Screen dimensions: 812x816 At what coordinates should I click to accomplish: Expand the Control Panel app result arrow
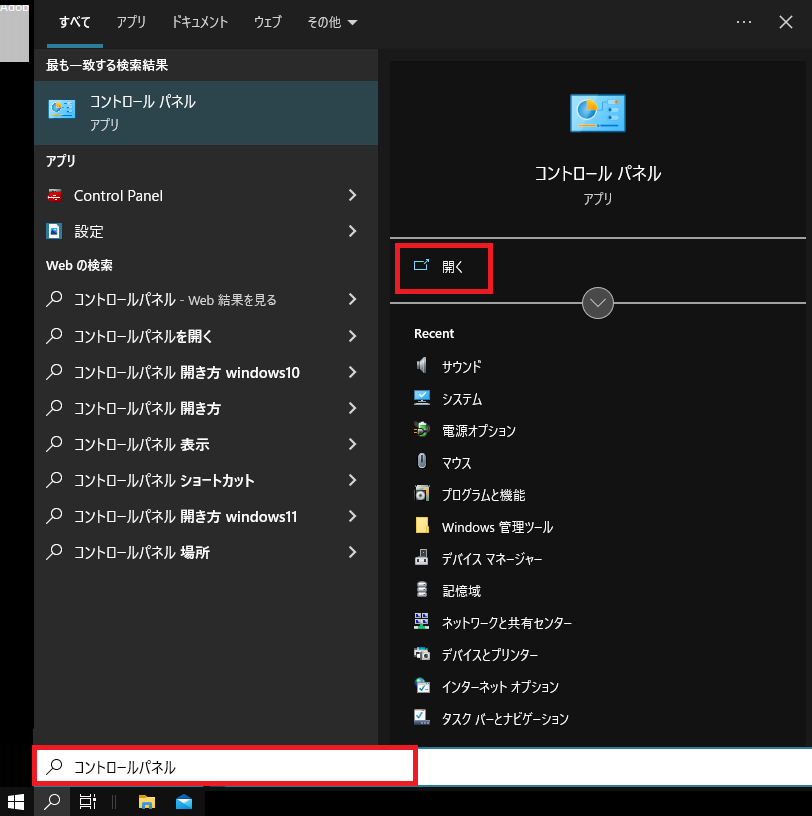pyautogui.click(x=352, y=196)
